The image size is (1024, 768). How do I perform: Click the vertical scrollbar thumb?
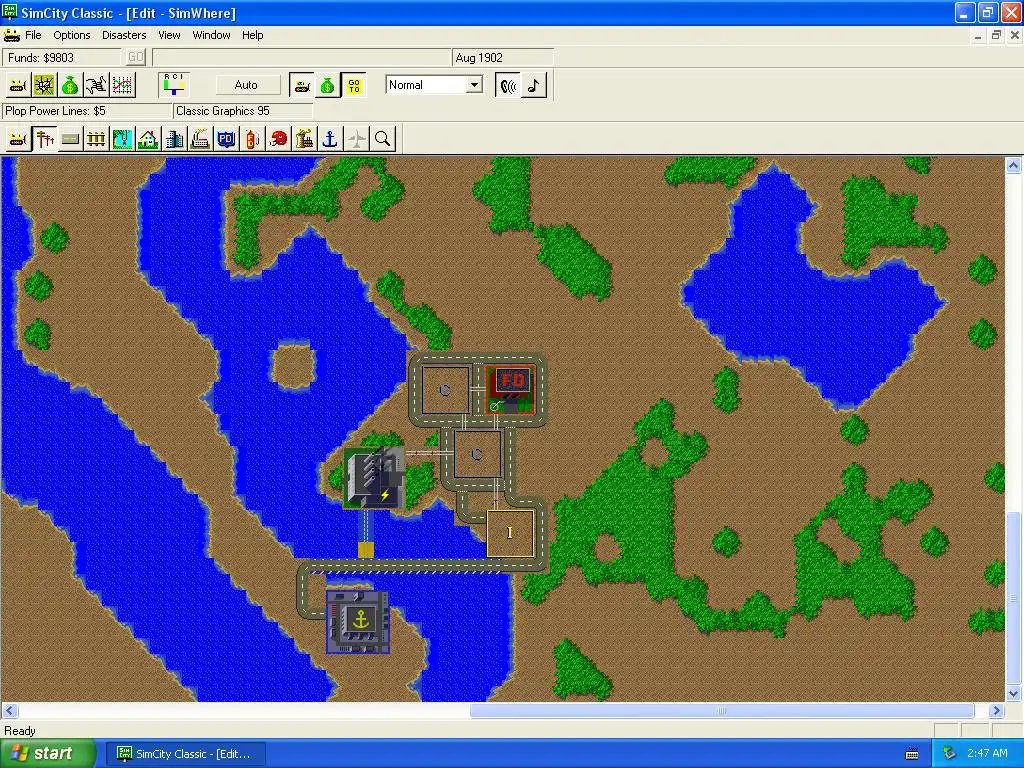pos(1014,598)
